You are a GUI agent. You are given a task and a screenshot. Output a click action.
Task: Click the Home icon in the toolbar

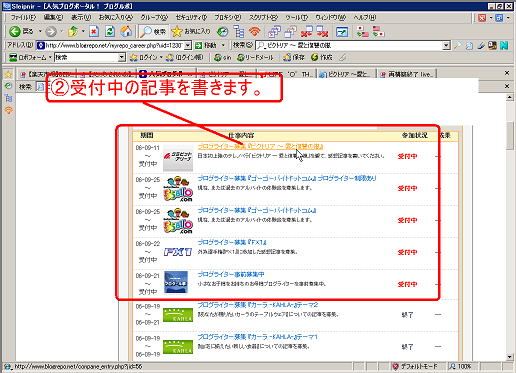[126, 32]
